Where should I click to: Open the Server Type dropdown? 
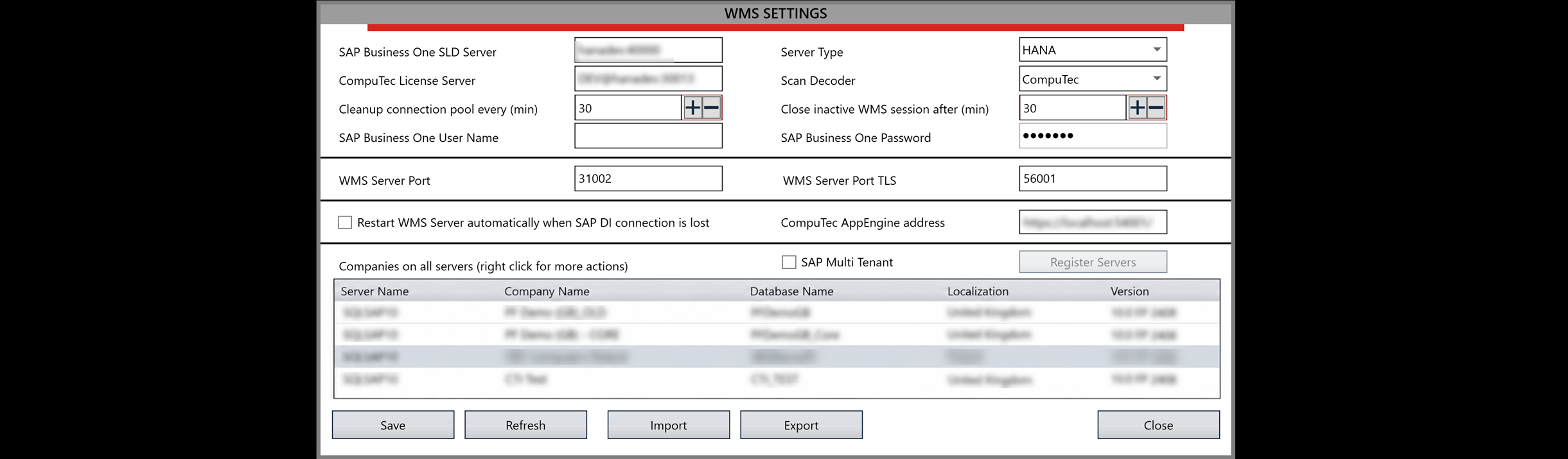1093,49
